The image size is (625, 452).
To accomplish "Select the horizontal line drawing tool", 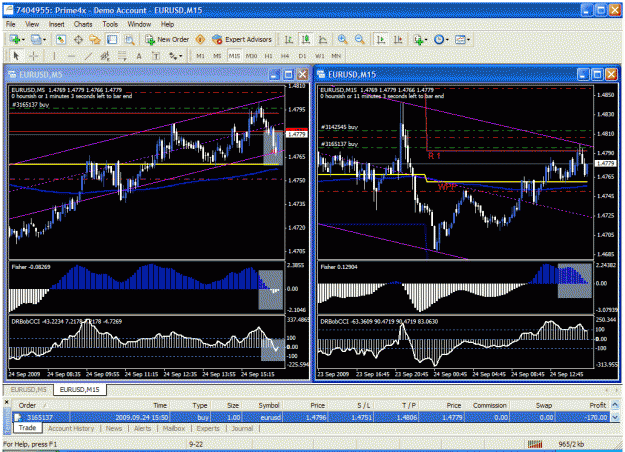I will [x=71, y=56].
